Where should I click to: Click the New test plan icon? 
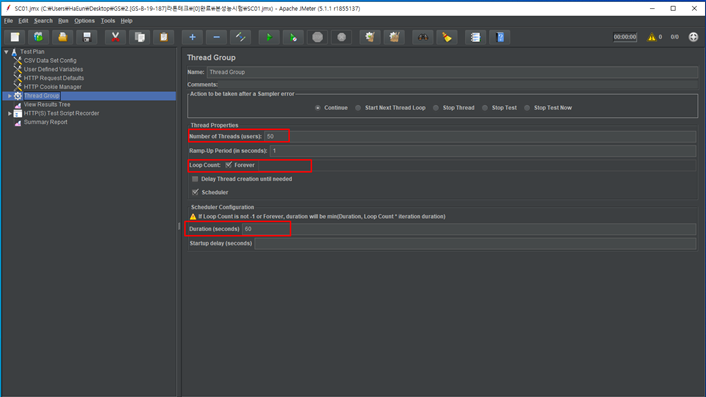coord(15,37)
